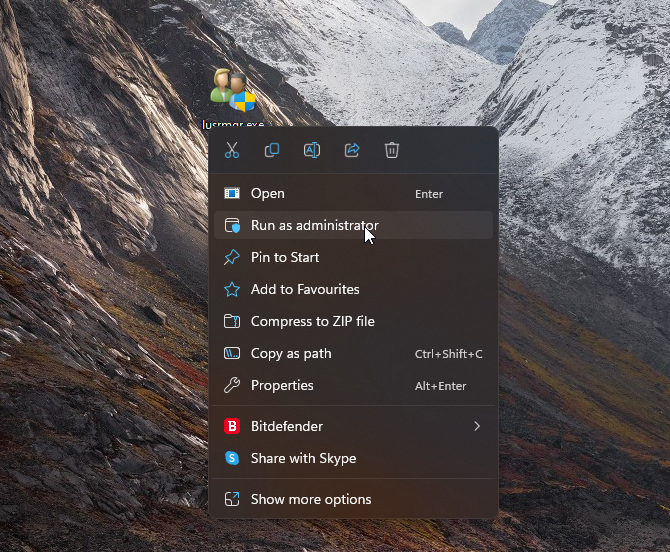Click the Cut scissors icon

(x=232, y=150)
